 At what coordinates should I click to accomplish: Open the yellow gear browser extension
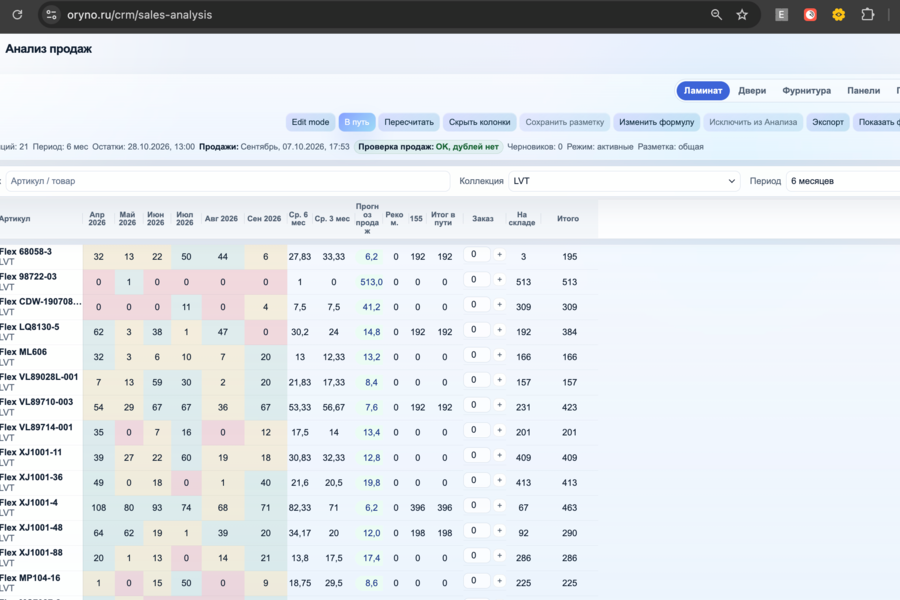(839, 15)
